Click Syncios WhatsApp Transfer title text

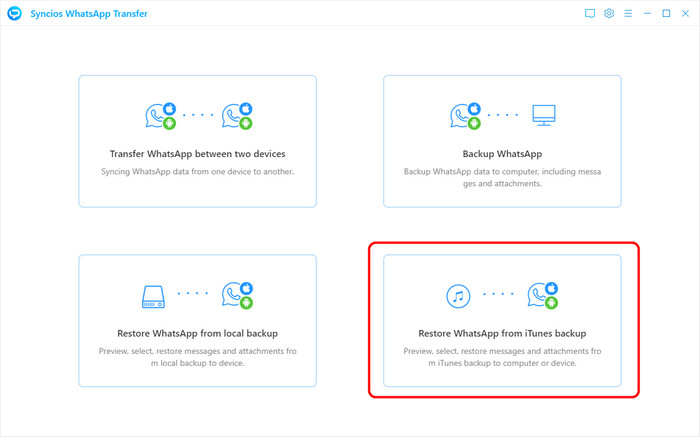coord(89,14)
